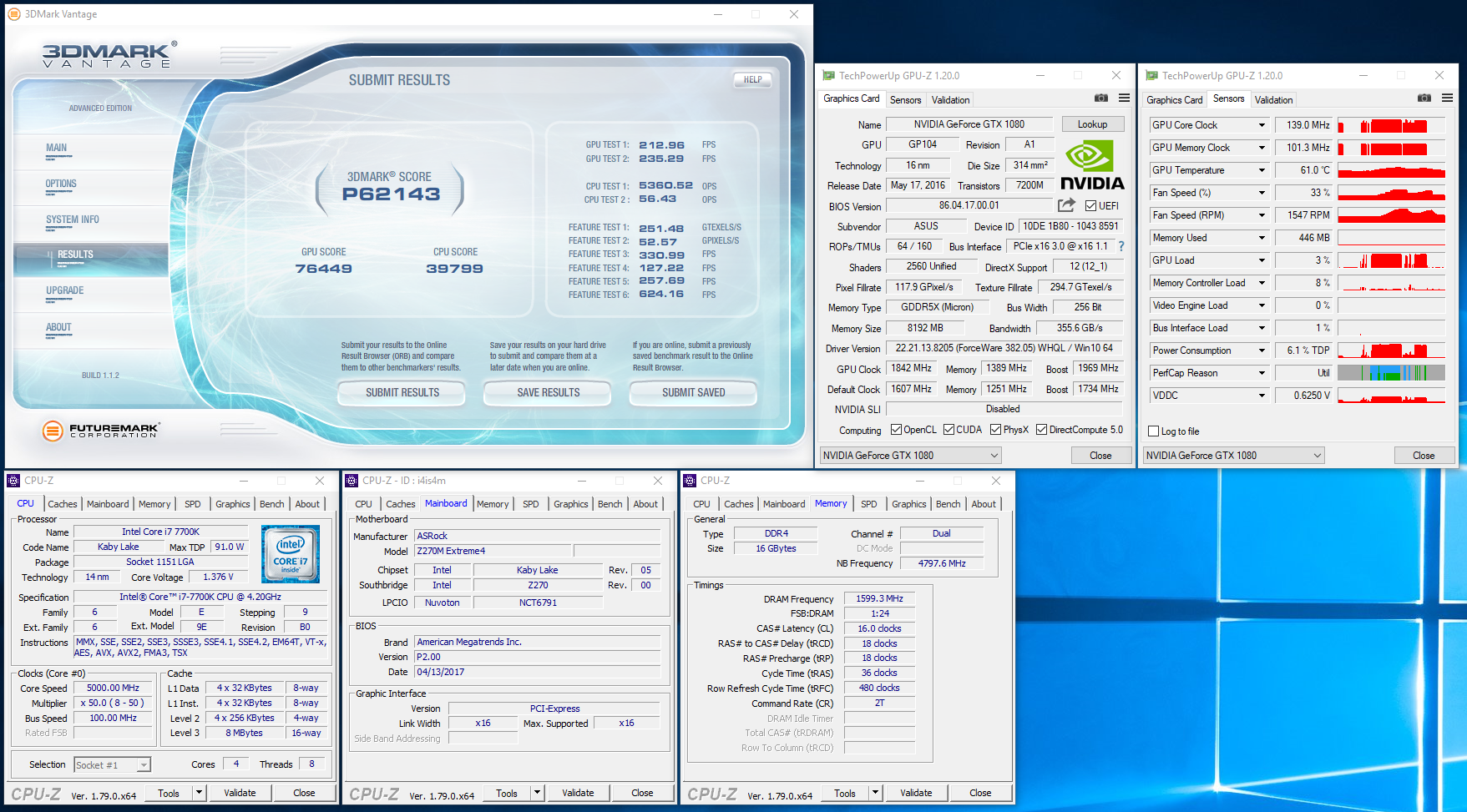Click the GPU Temperature red graph
Viewport: 1467px width, 812px height.
click(1391, 170)
